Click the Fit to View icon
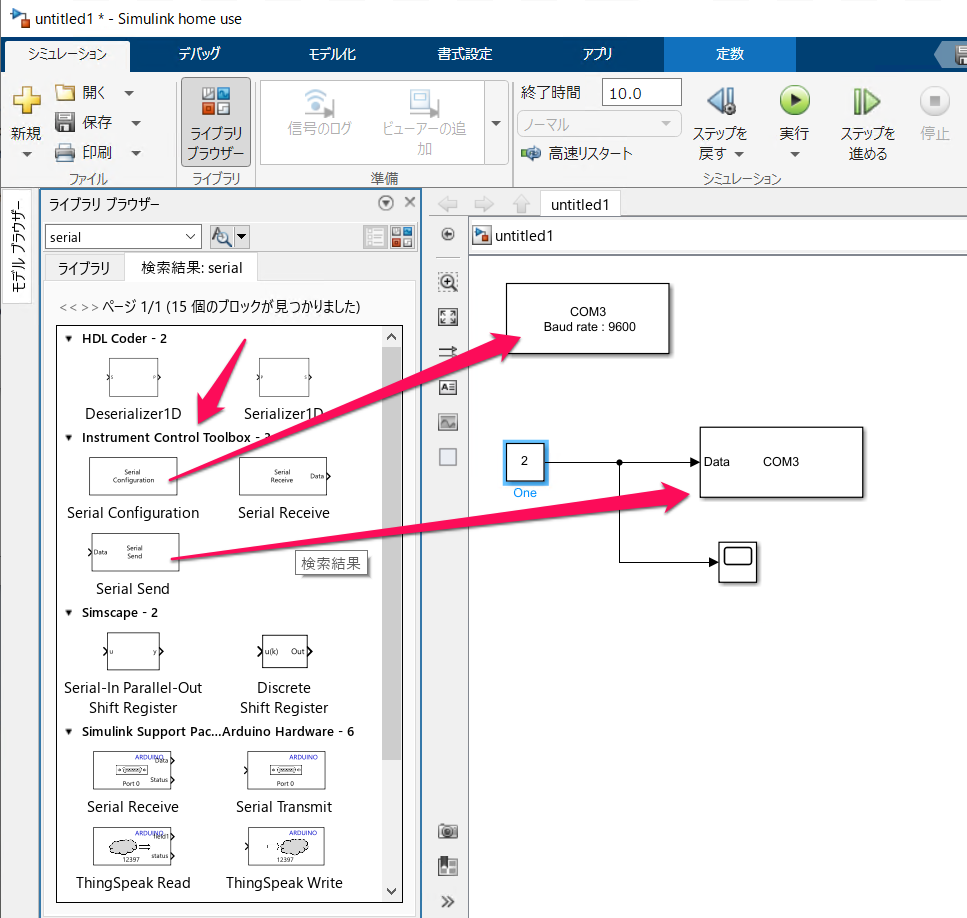 pos(448,318)
